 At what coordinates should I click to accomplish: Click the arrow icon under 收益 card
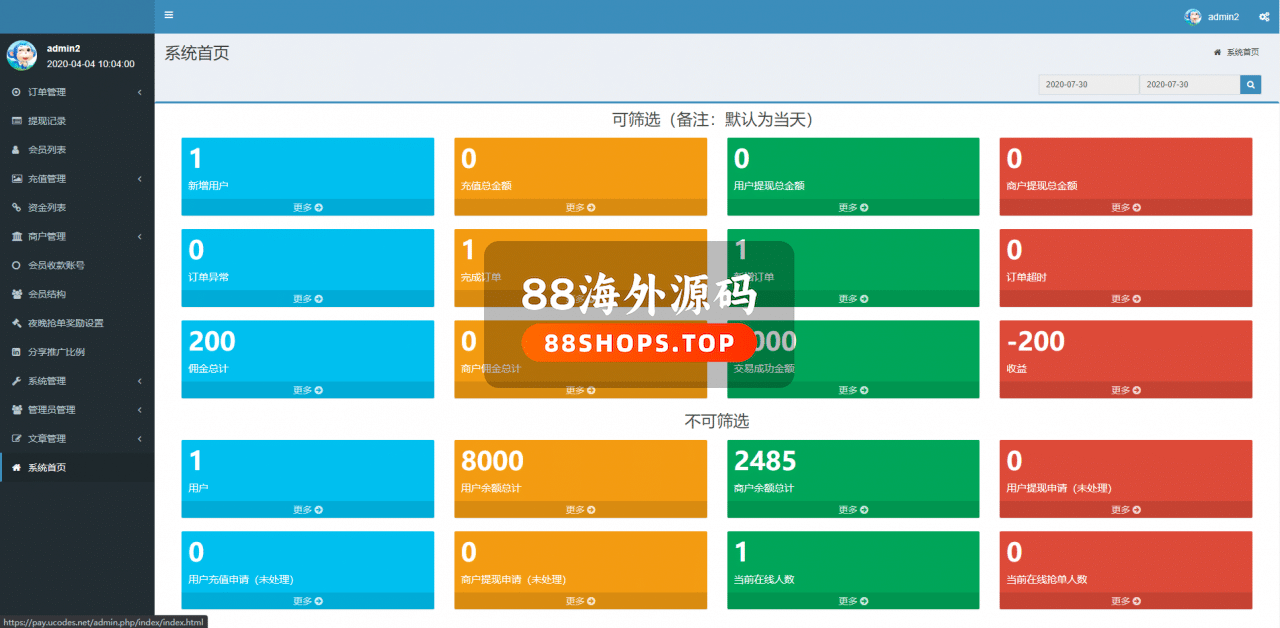(x=1137, y=391)
